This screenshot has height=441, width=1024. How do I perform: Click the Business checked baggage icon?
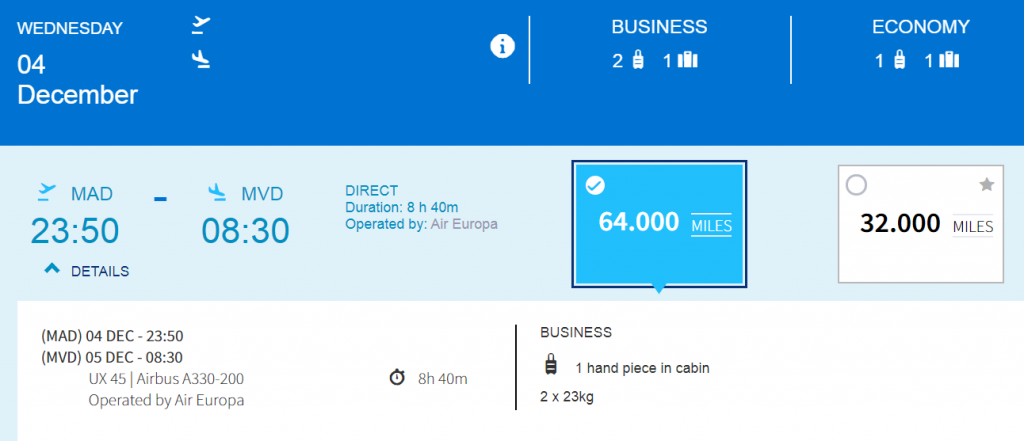pos(688,61)
